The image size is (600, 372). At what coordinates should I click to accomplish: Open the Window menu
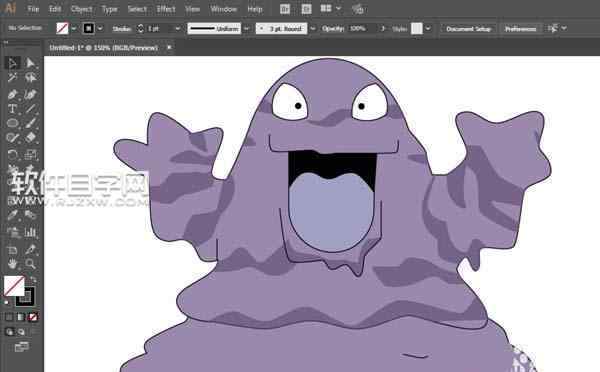tap(223, 9)
